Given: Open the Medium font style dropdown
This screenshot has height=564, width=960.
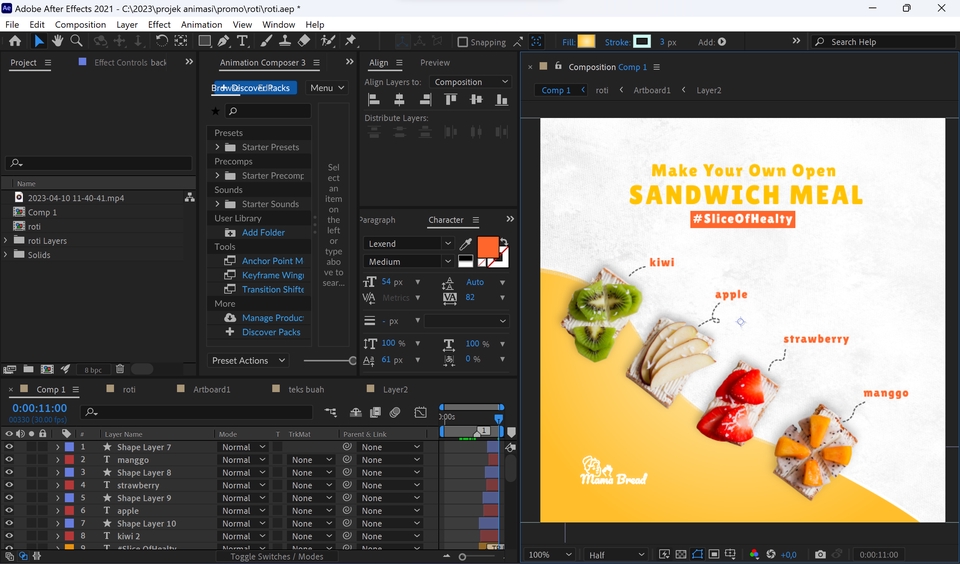Looking at the screenshot, I should coord(409,261).
